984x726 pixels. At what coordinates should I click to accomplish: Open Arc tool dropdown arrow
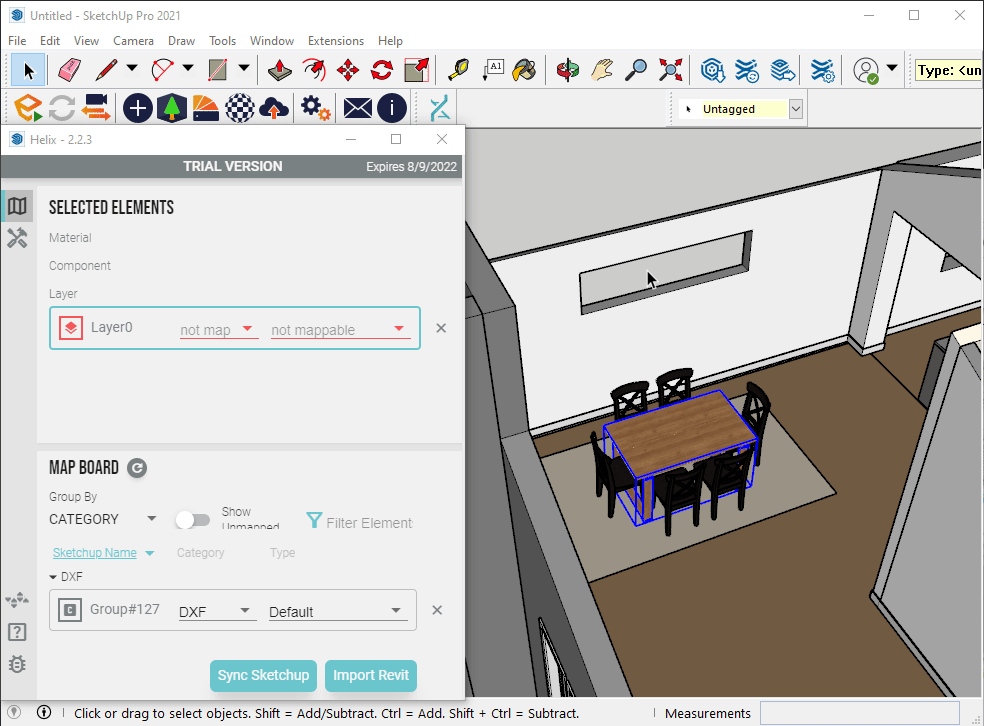point(188,68)
